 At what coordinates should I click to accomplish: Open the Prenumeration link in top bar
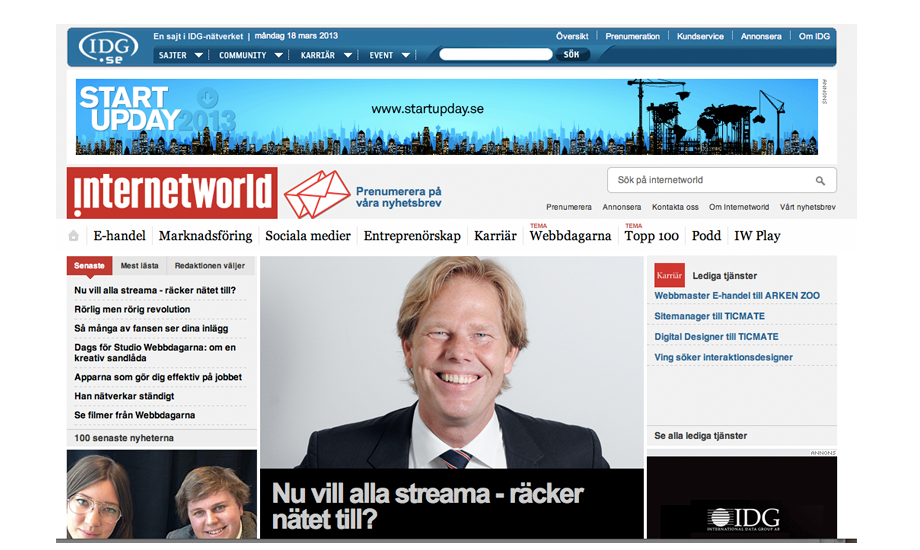[x=632, y=36]
